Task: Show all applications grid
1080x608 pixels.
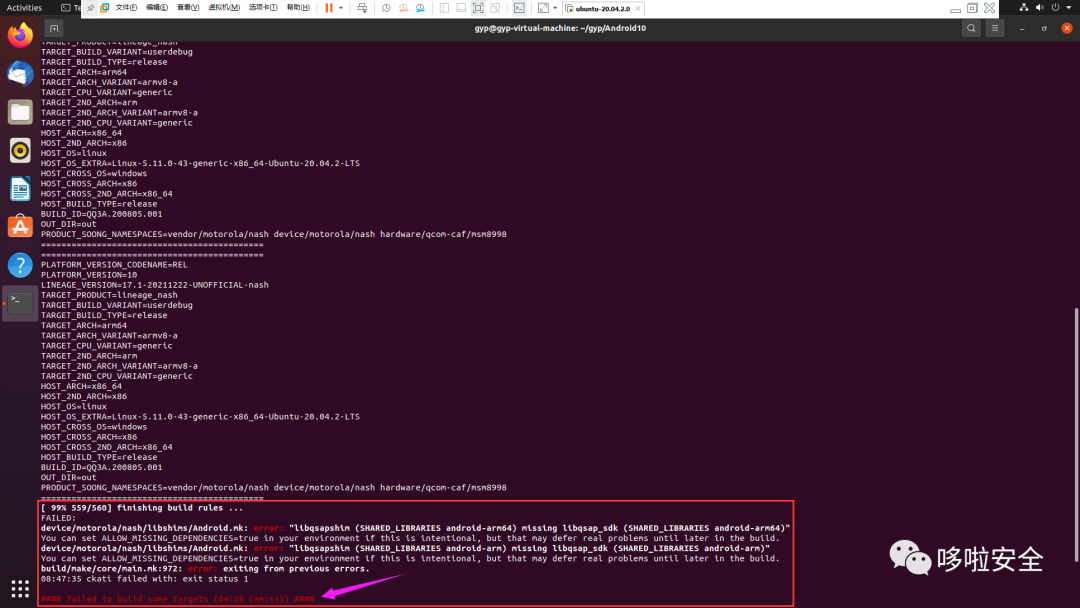Action: (20, 589)
